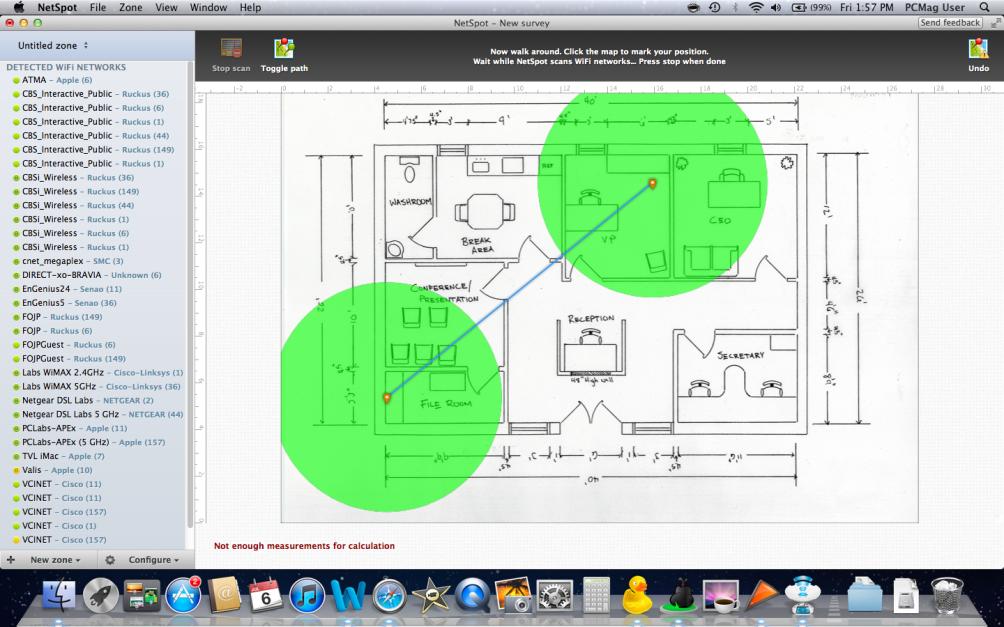Select Netgear DSL Labs – NETGEAR (2)

coord(88,400)
